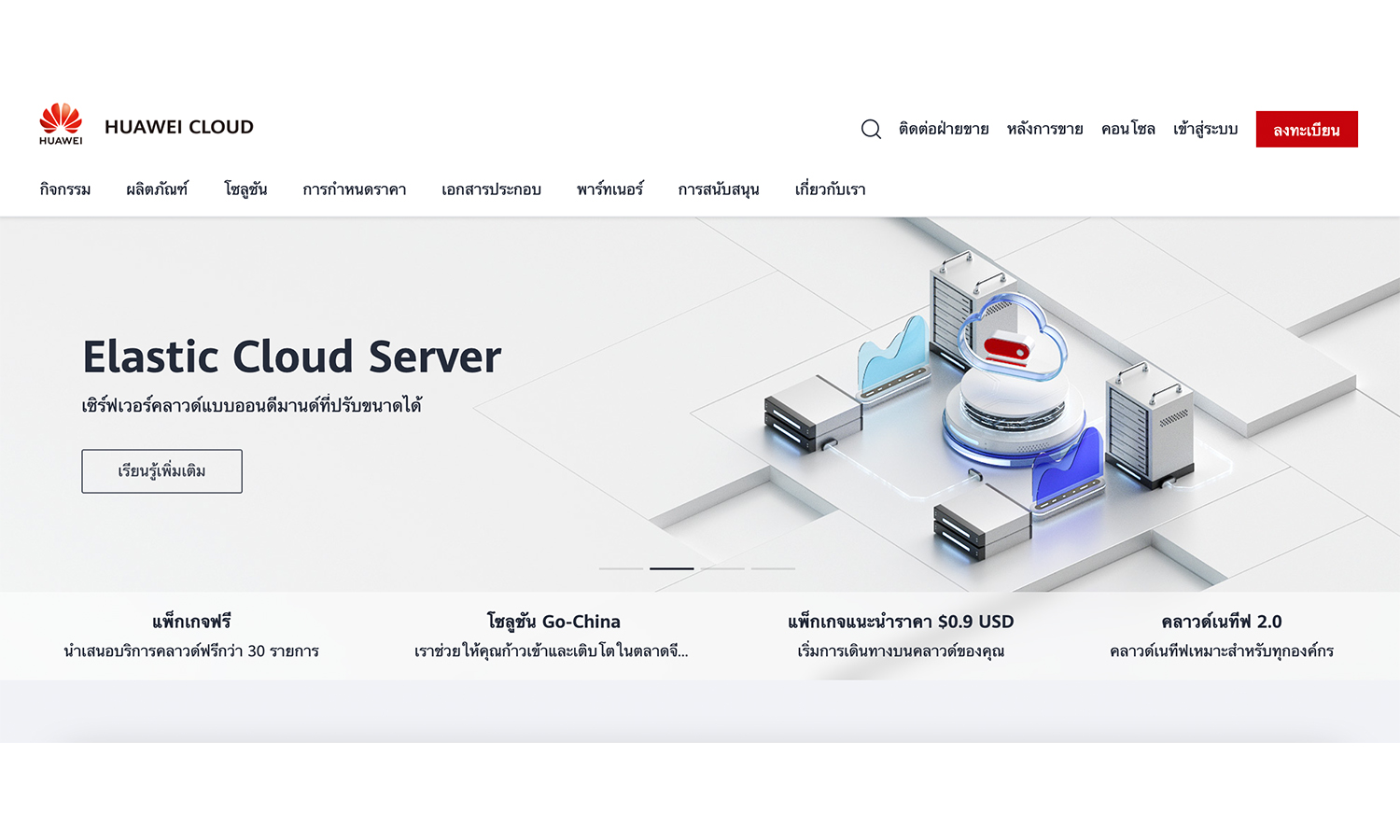
Task: Open the เกี่ยวกับเรา menu
Action: coord(830,189)
